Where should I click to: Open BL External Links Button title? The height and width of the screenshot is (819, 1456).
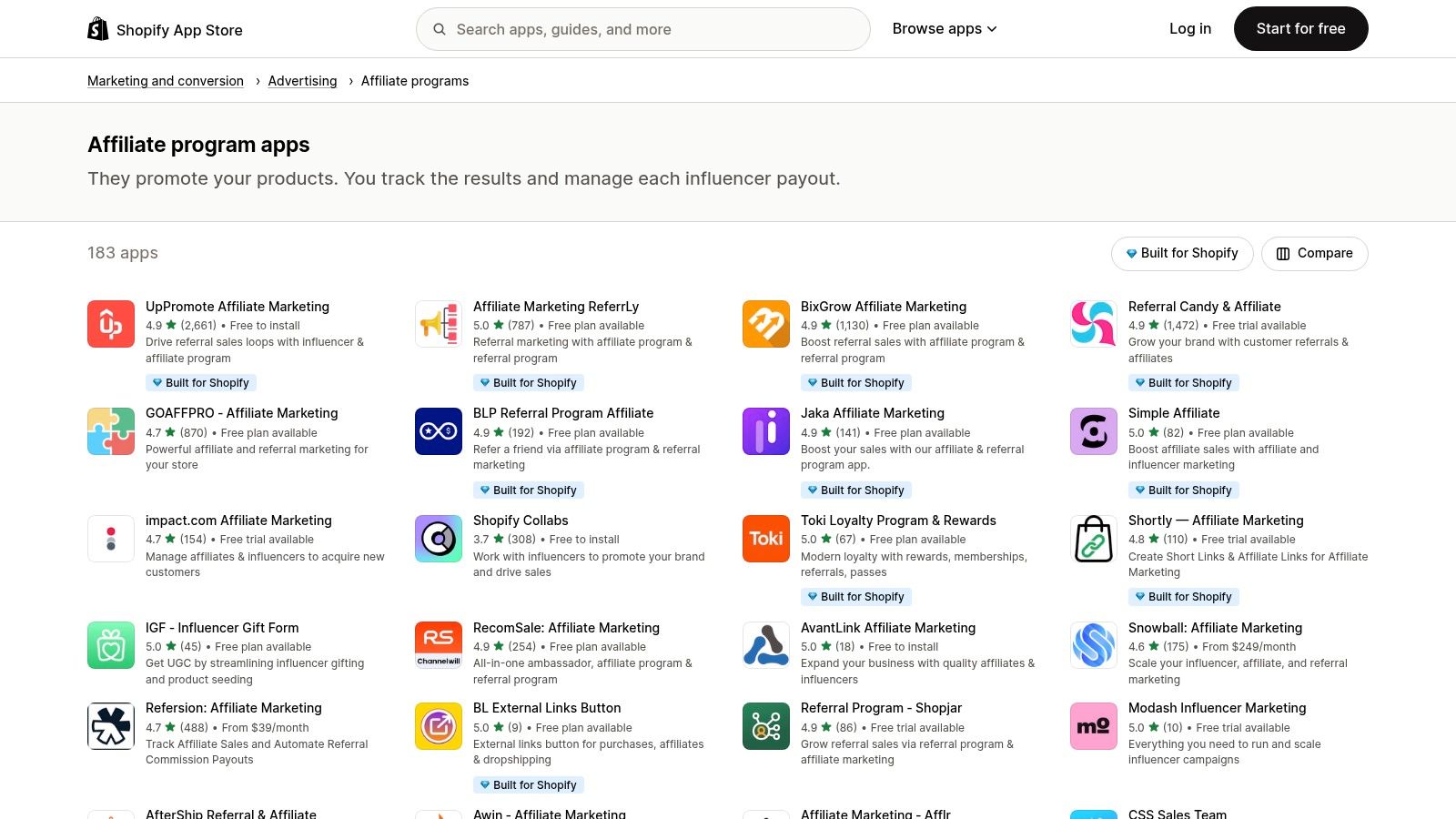pyautogui.click(x=547, y=708)
